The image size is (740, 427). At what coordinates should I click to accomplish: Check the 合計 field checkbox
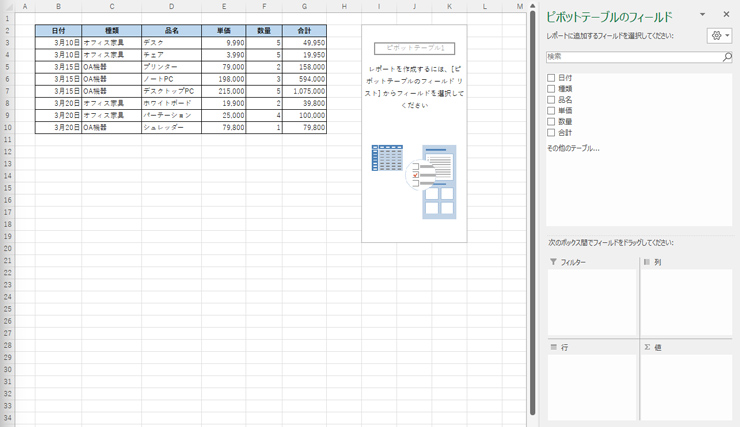[x=551, y=133]
